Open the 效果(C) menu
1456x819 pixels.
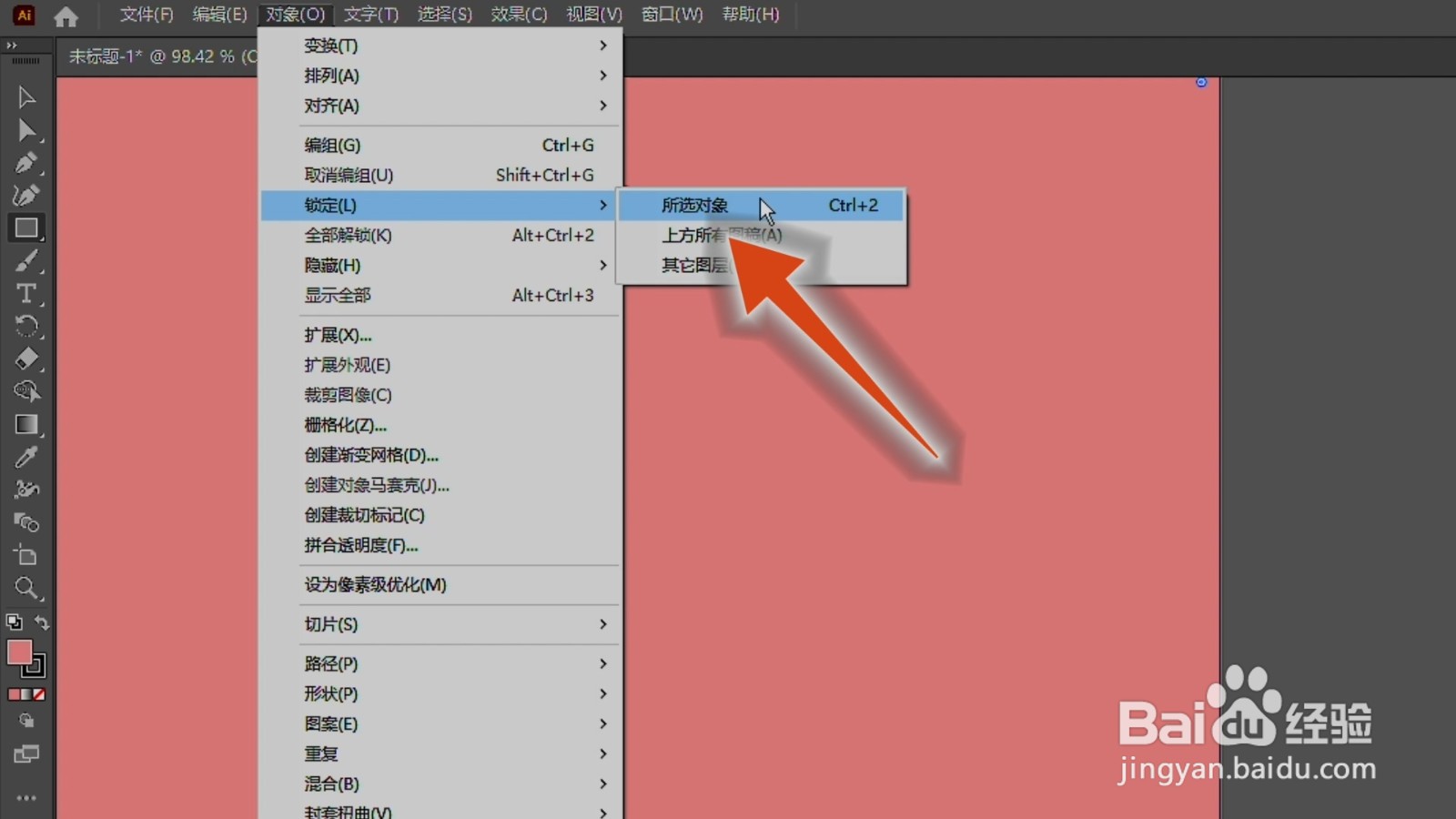(x=519, y=15)
